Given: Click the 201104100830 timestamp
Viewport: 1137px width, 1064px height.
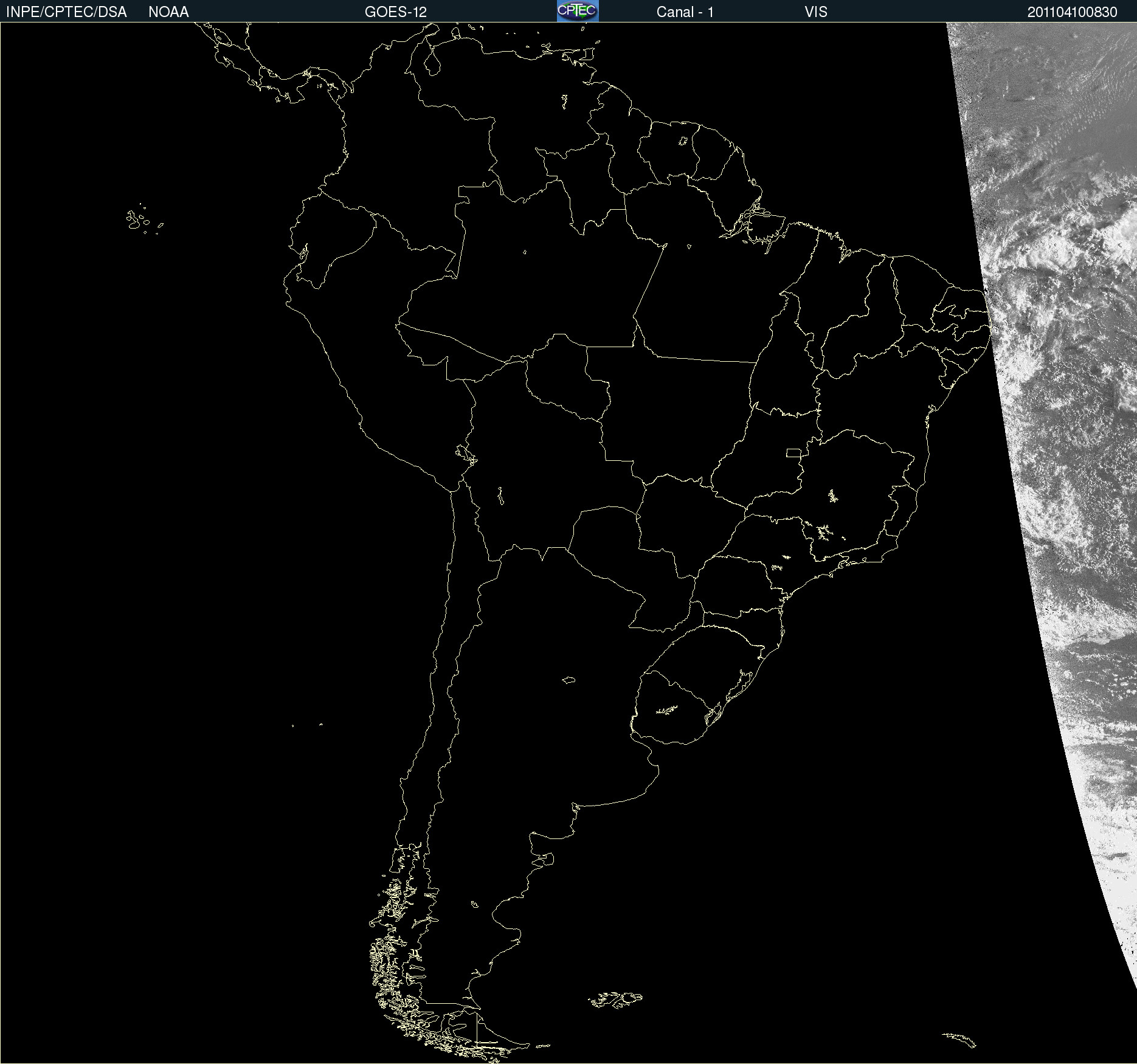Looking at the screenshot, I should (1073, 12).
